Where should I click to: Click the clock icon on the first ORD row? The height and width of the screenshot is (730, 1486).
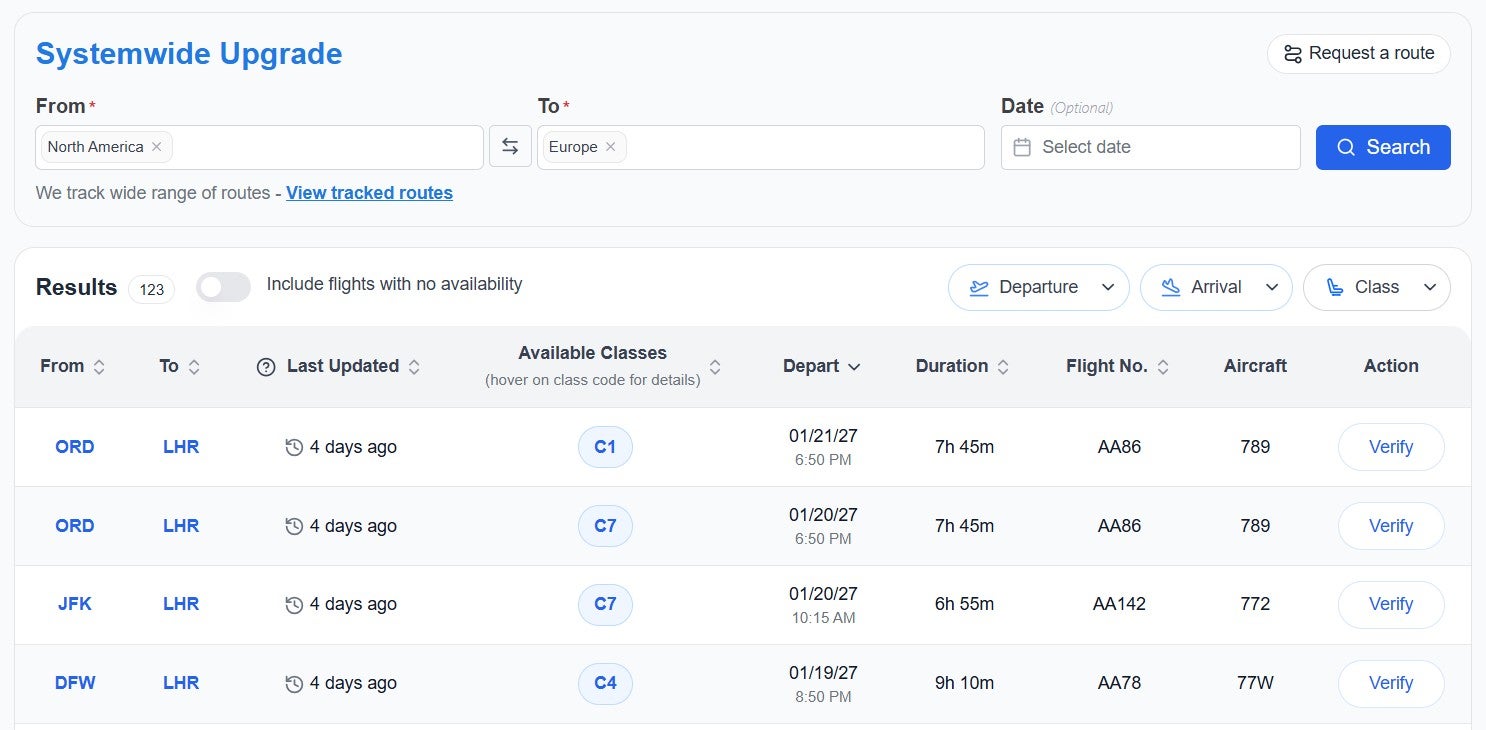(294, 447)
